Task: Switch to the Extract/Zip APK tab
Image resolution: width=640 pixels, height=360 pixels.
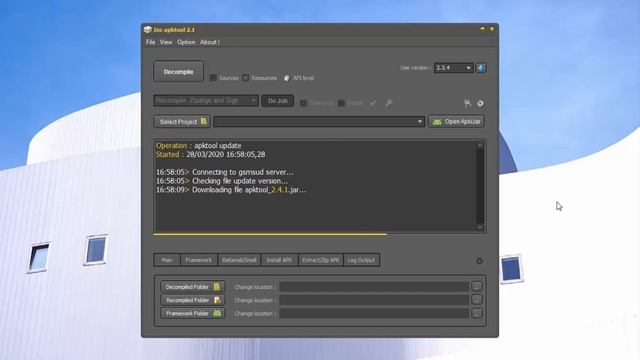Action: [321, 260]
